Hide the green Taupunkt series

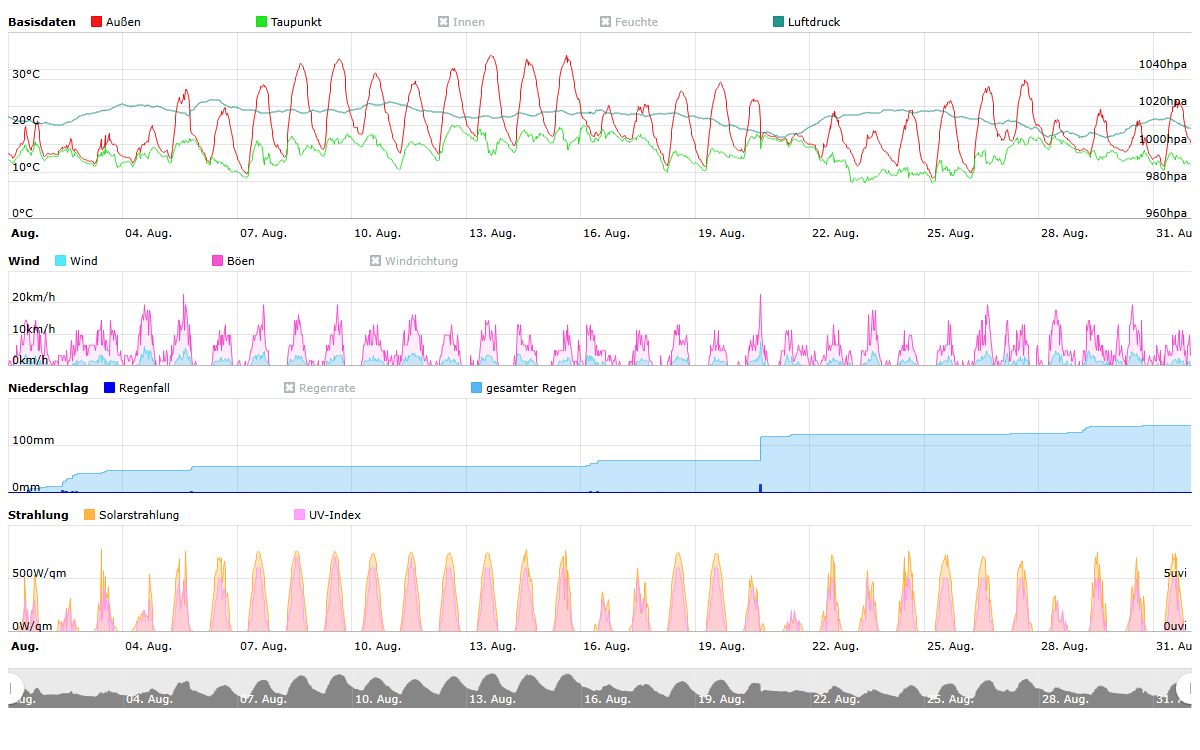pos(262,22)
